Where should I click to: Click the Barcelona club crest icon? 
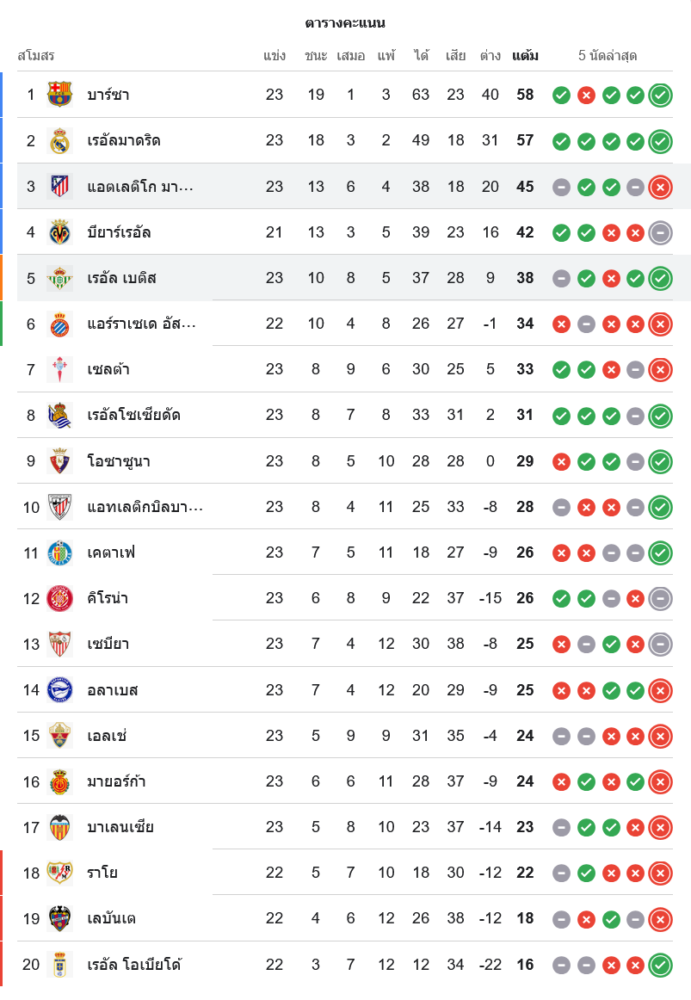point(60,95)
